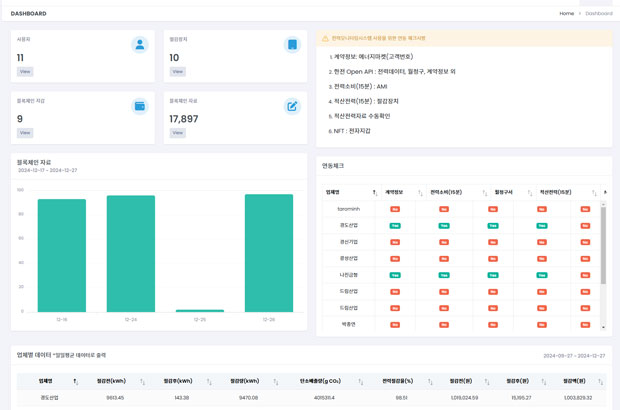This screenshot has width=620, height=410.
Task: Sort 연동체크 table by 계약정보 column arrows
Action: coord(421,193)
